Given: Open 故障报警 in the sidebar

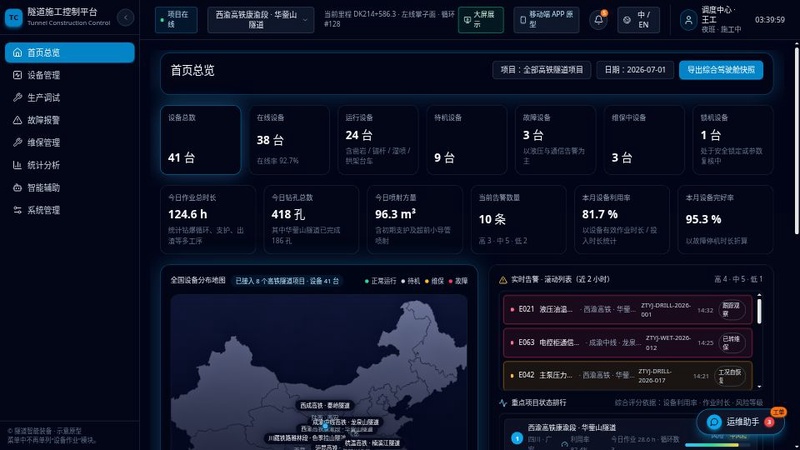Looking at the screenshot, I should [x=70, y=120].
